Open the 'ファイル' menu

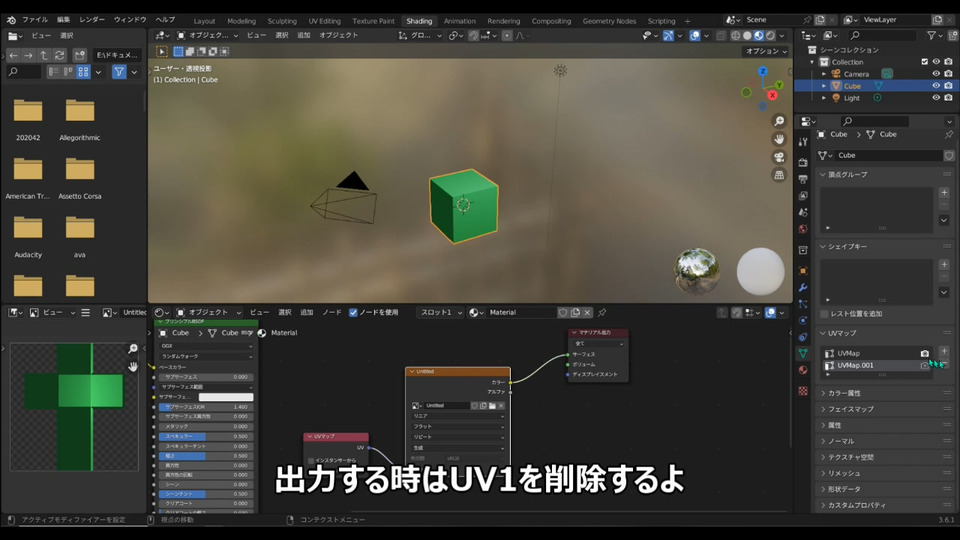[x=35, y=20]
